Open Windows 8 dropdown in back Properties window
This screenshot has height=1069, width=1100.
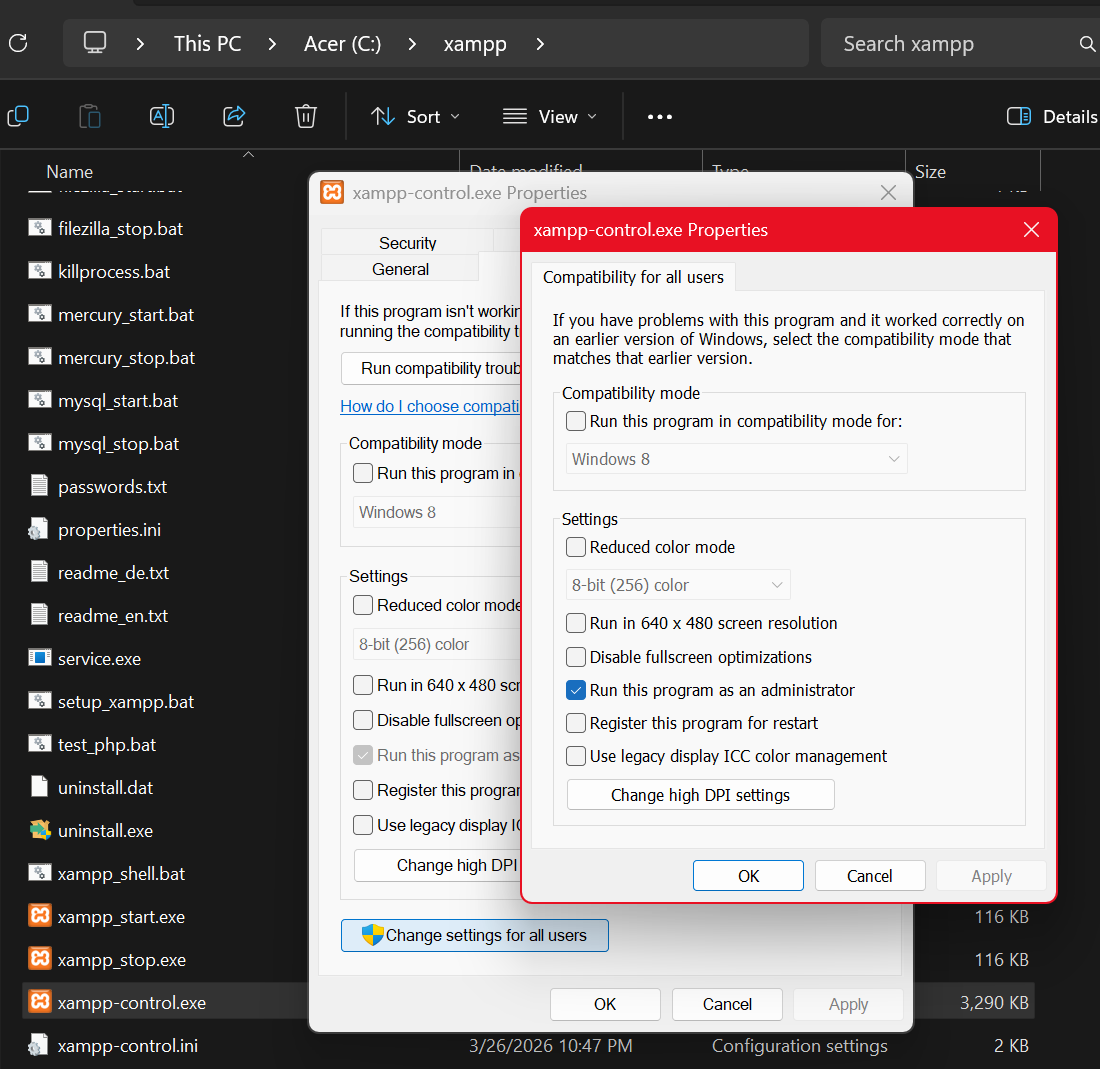tap(436, 512)
